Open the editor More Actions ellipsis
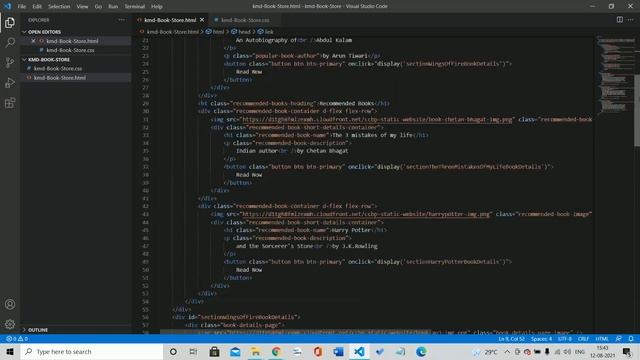 (x=631, y=20)
